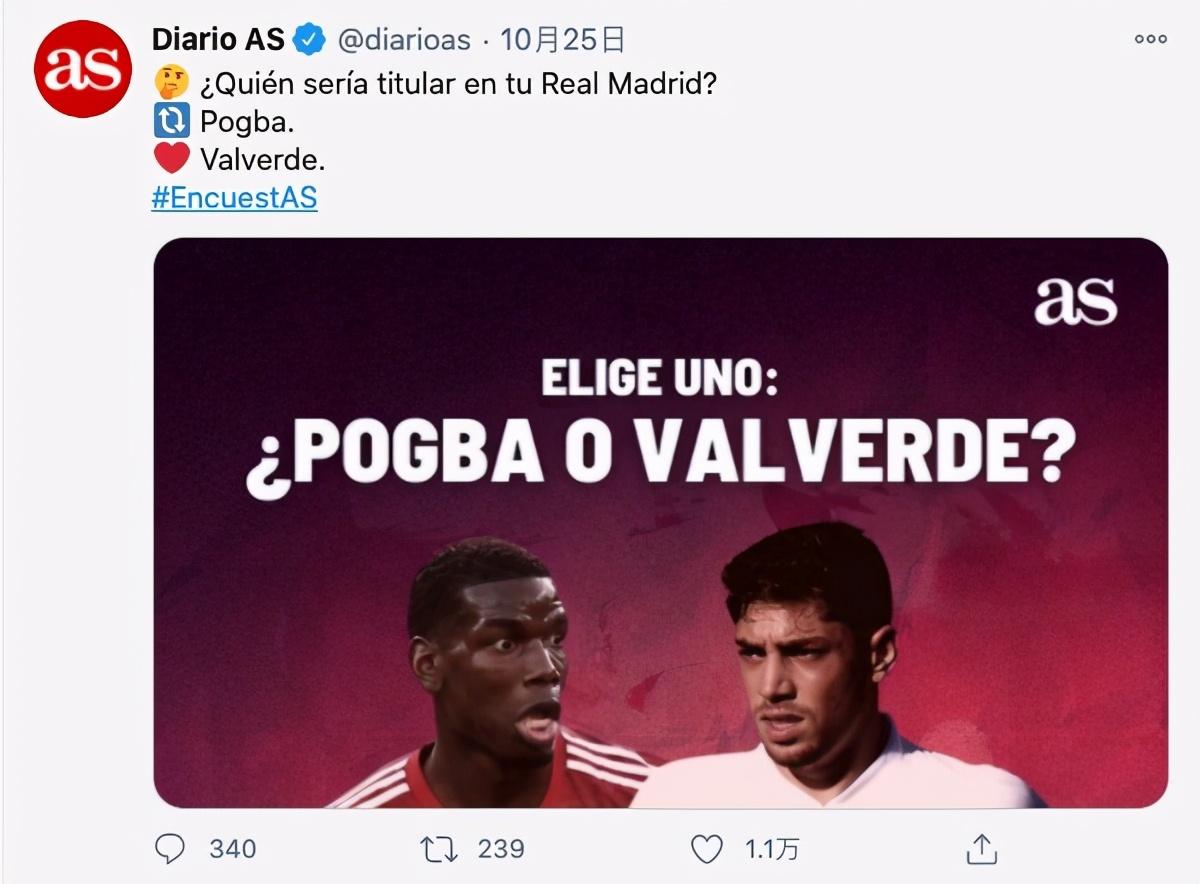Click the share upload icon
The image size is (1200, 884).
click(982, 849)
